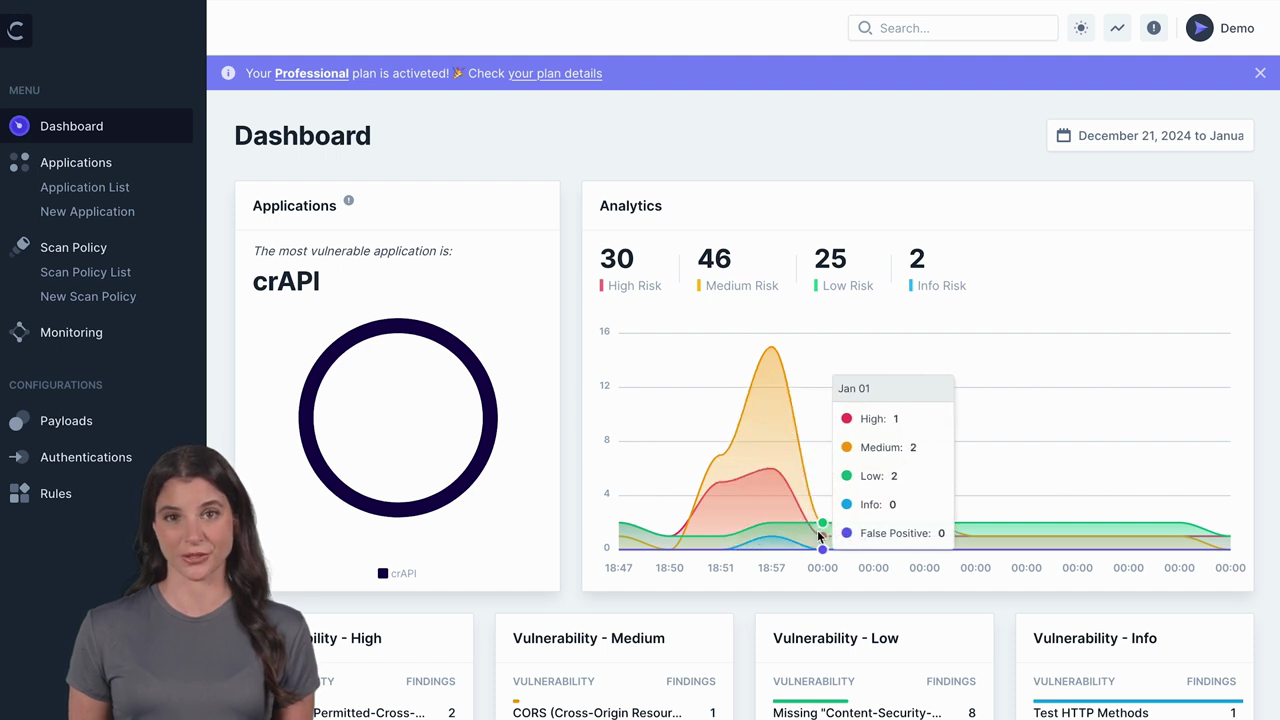The image size is (1280, 720).
Task: Click the purple False Positive data point
Action: (x=822, y=549)
